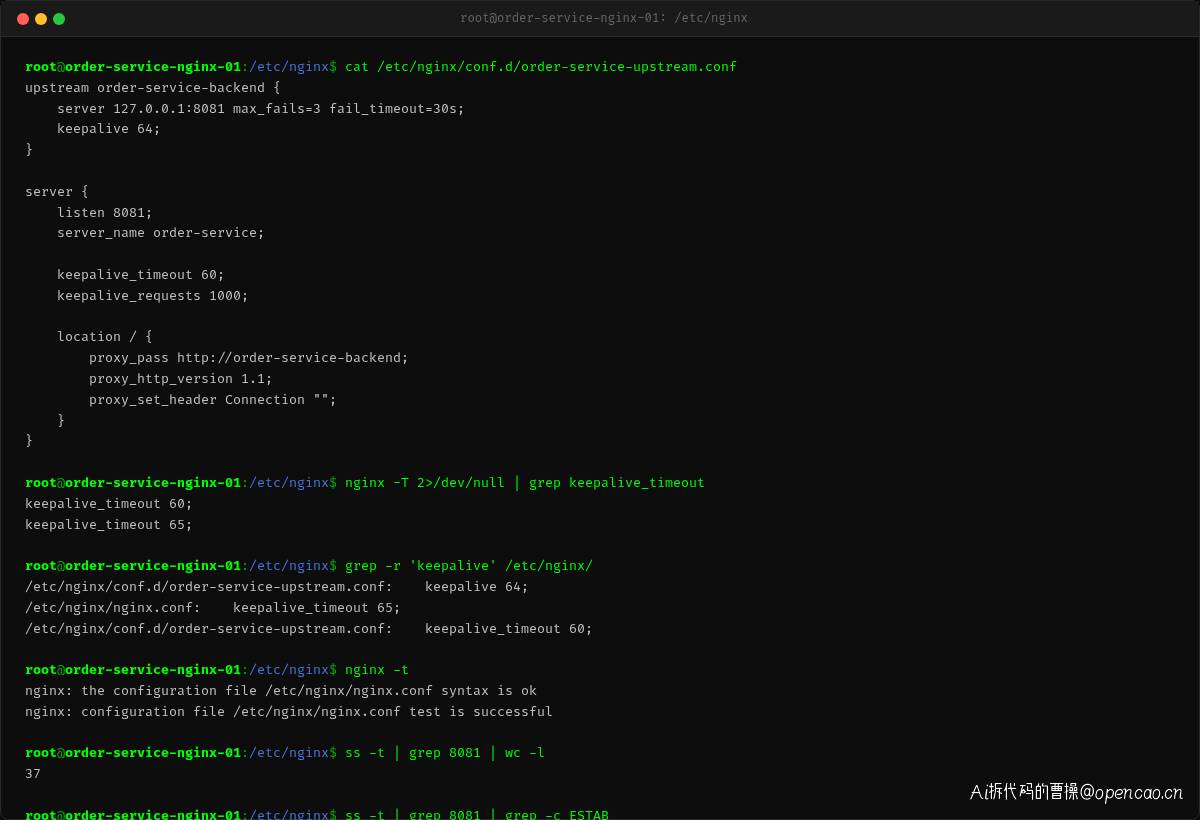Click the 'test is successful' output line
Image resolution: width=1200 pixels, height=820 pixels.
[289, 712]
